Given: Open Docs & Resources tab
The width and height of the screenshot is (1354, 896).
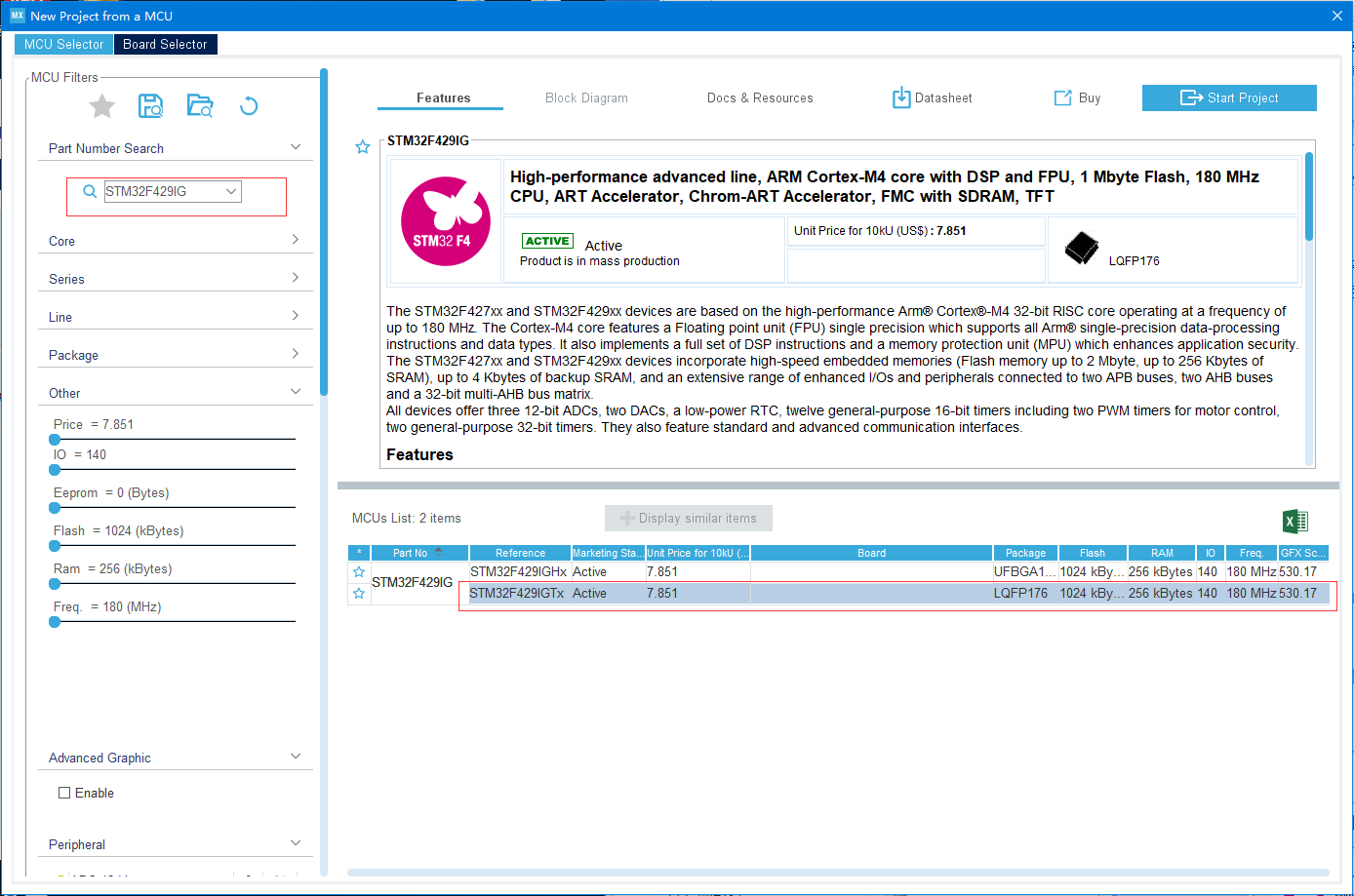Looking at the screenshot, I should (x=760, y=97).
